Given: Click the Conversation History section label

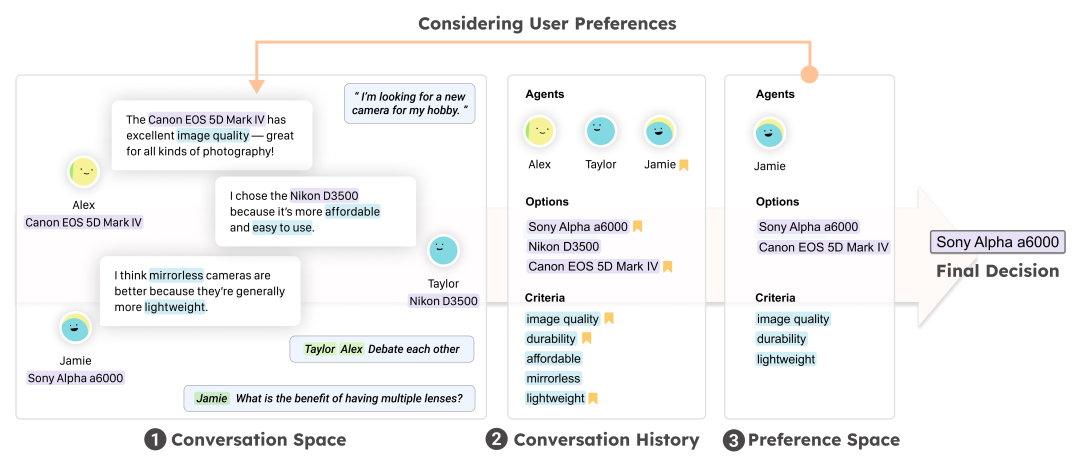Looking at the screenshot, I should tap(606, 440).
